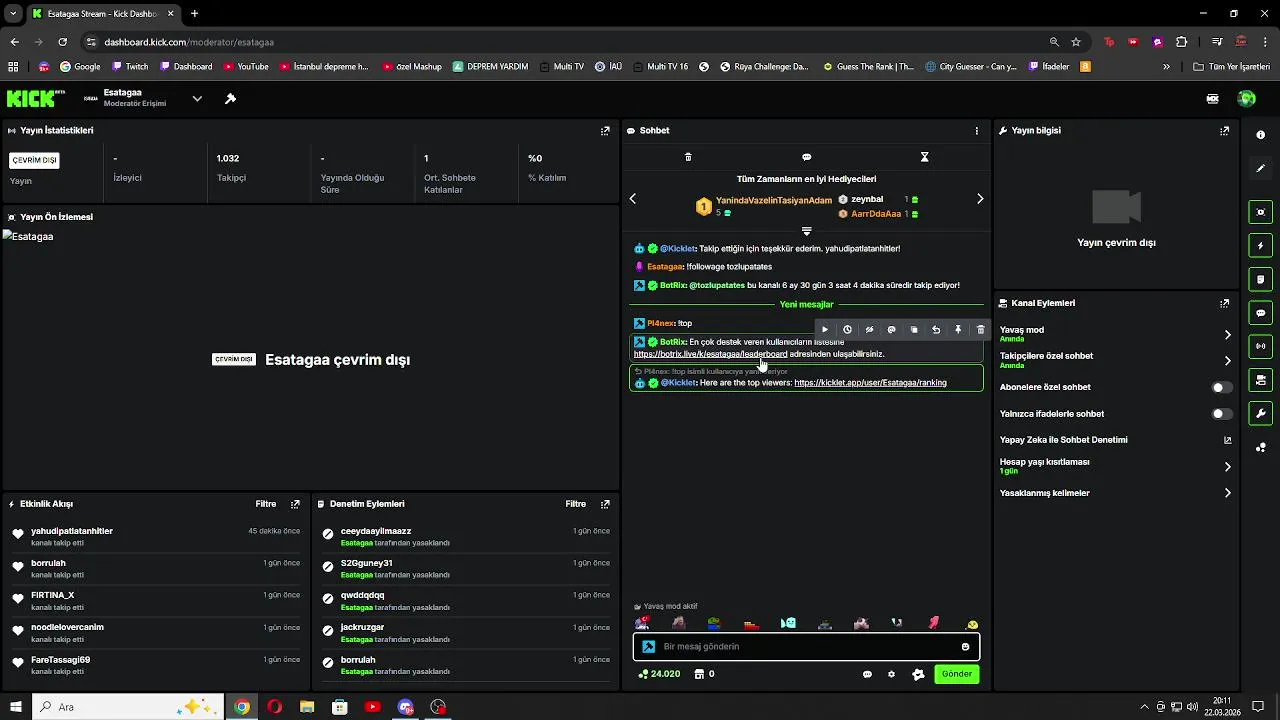
Task: Toggle the wrench panel icon in right sidebar
Action: coord(1260,413)
